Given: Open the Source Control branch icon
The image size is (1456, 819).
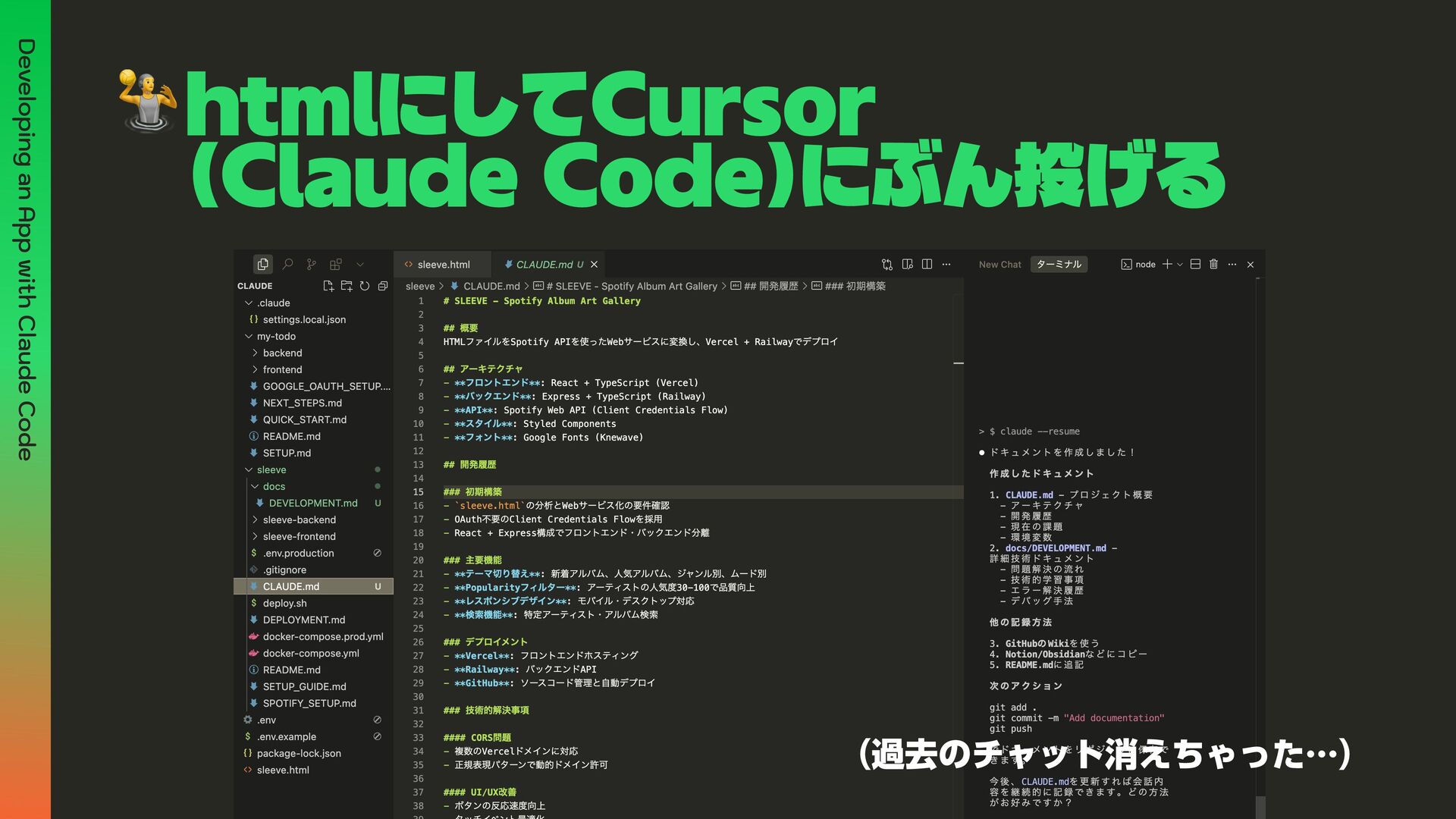Looking at the screenshot, I should [312, 264].
